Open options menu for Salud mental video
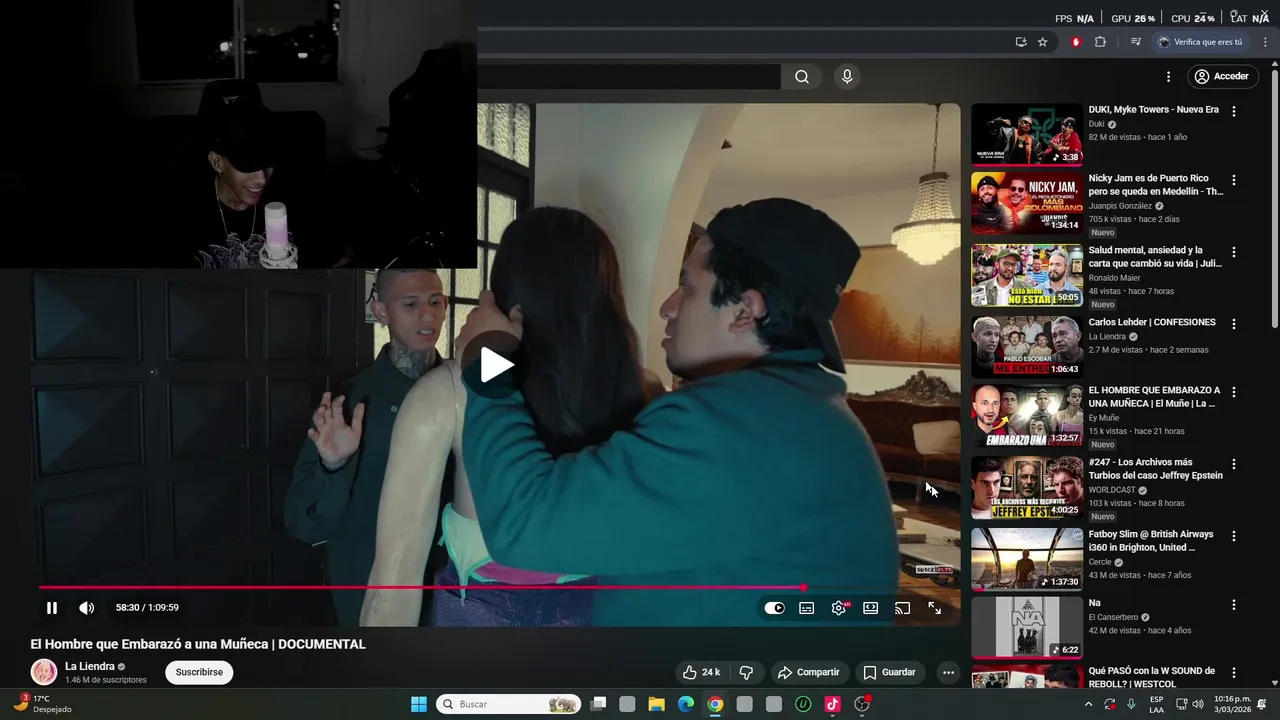Screen dimensions: 1280x720 pos(1234,252)
